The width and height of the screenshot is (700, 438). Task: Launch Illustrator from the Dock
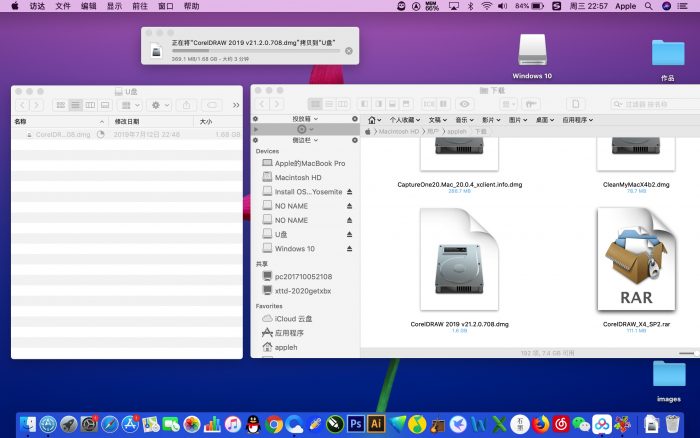point(375,424)
